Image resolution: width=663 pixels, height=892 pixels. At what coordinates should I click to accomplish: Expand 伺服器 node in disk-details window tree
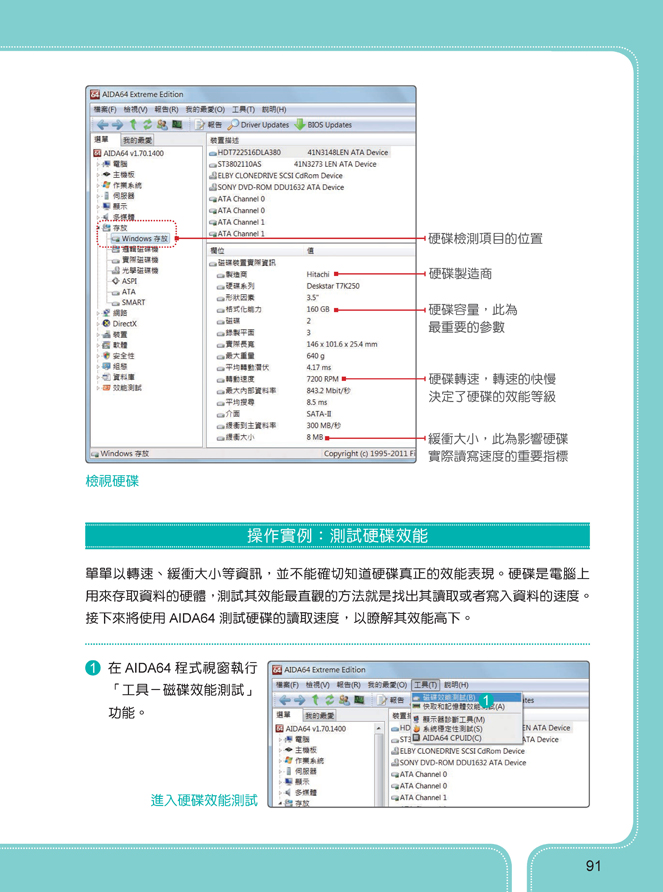[x=97, y=196]
